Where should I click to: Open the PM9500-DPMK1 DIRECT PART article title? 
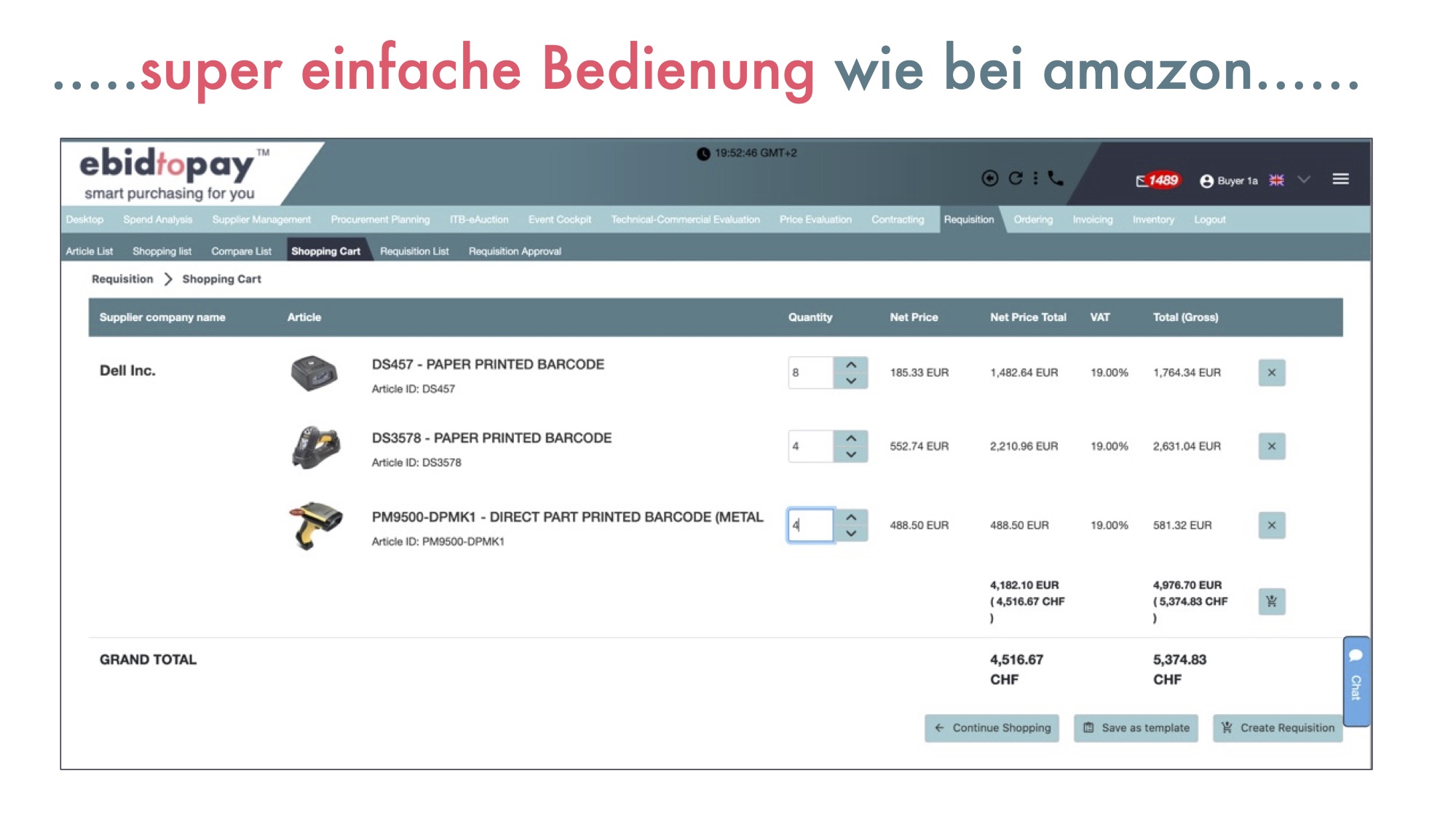(567, 517)
